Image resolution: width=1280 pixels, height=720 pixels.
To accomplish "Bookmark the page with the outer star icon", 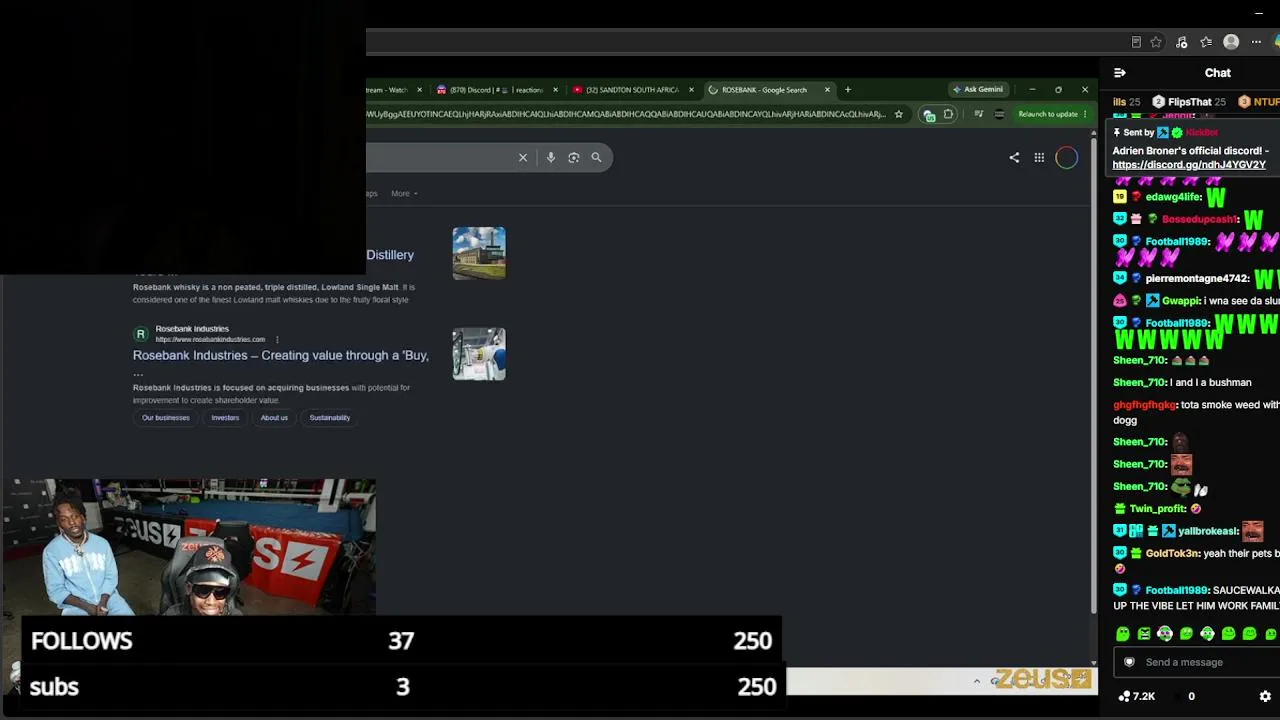I will (1156, 42).
